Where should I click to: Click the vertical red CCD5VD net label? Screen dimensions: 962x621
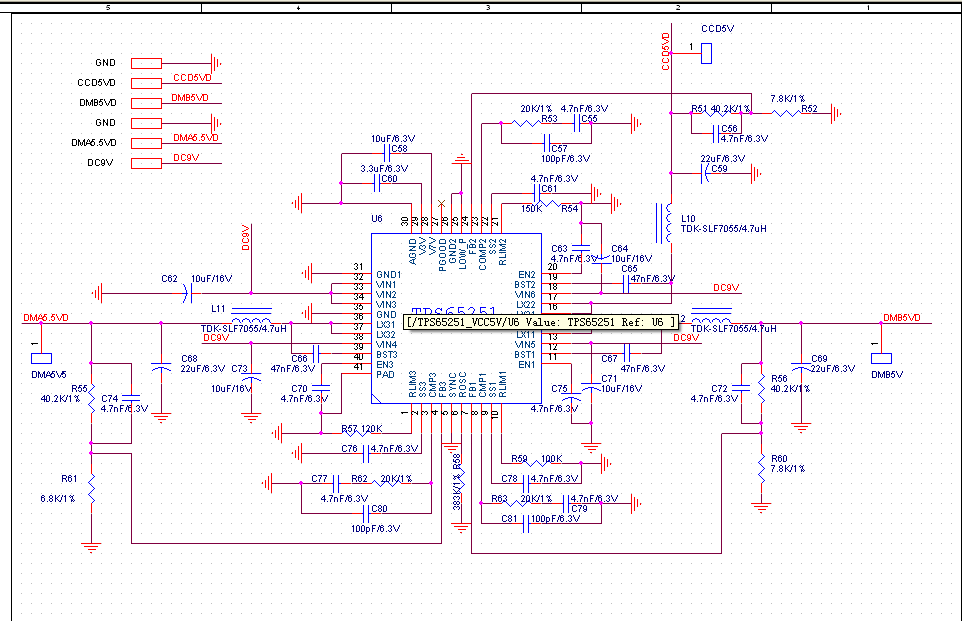coord(666,52)
